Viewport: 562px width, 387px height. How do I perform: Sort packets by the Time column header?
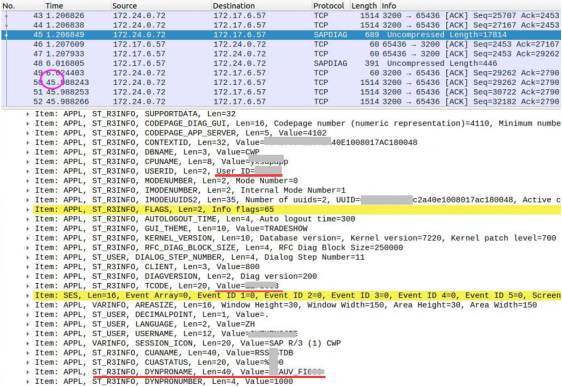coord(54,6)
